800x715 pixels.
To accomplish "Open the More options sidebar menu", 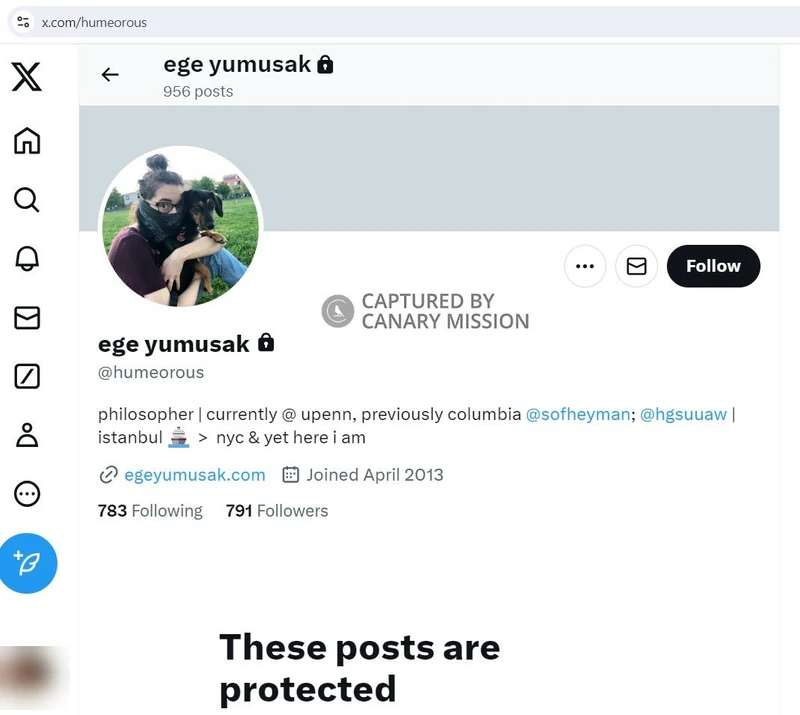I will click(26, 494).
